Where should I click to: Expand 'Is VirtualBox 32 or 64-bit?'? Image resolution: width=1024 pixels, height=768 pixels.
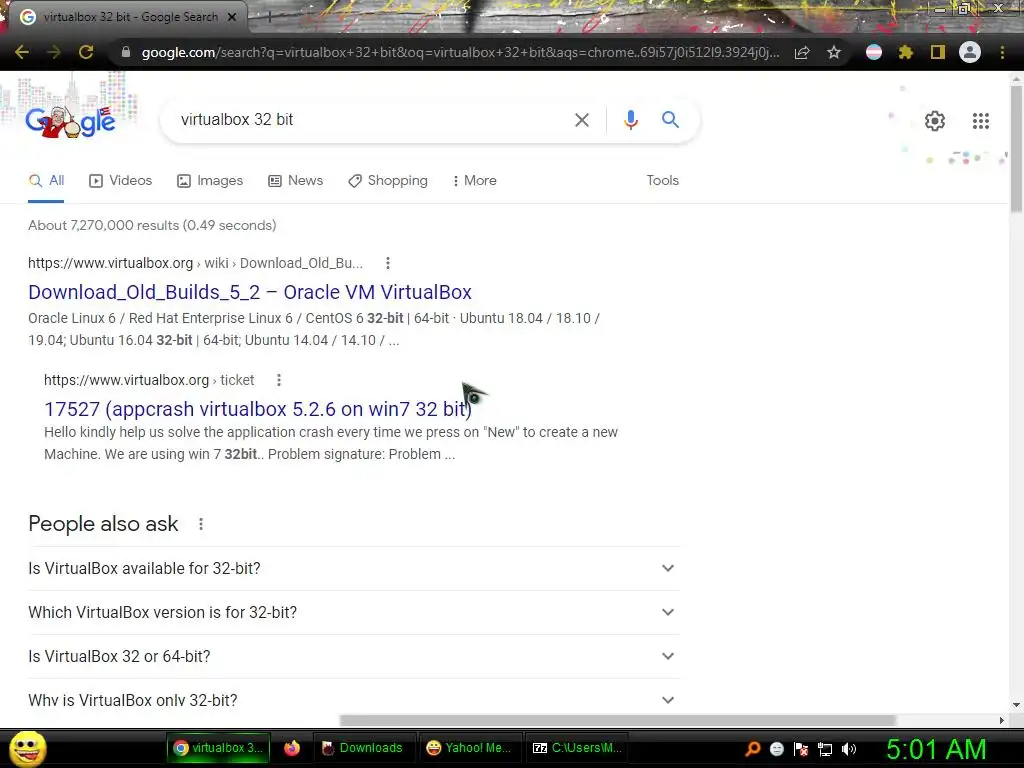pyautogui.click(x=354, y=656)
